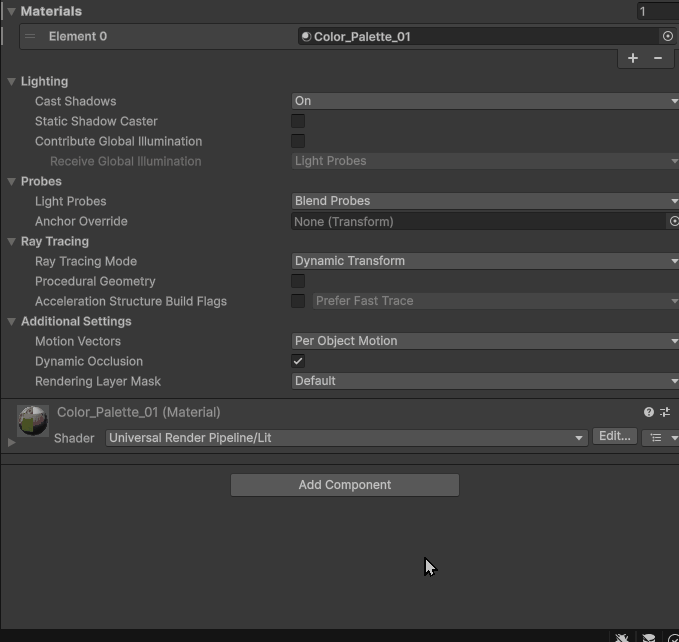Click the plus icon to add material
The height and width of the screenshot is (642, 679).
[633, 58]
